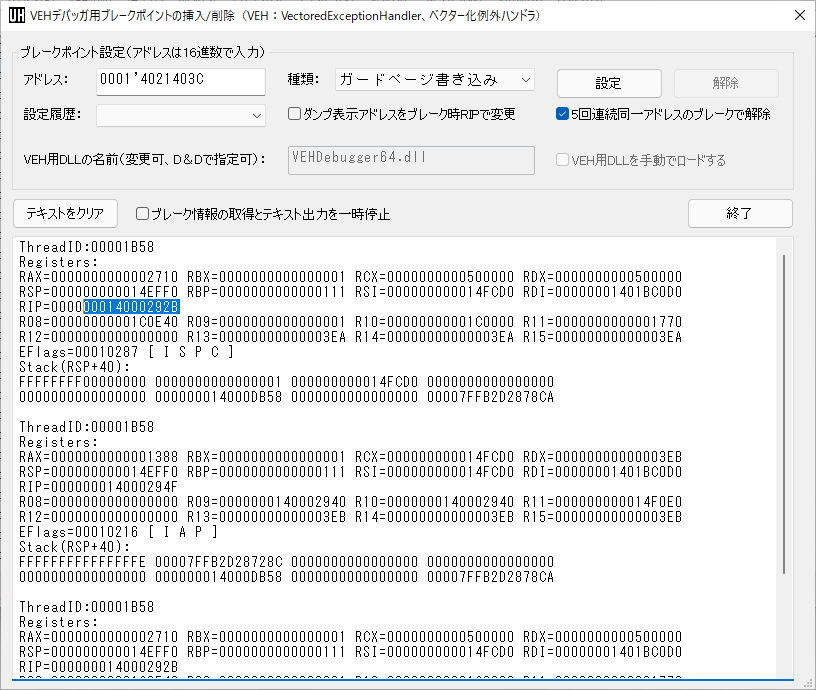Click stack value FFFFFFFF00000000
This screenshot has width=816, height=690.
[x=83, y=382]
